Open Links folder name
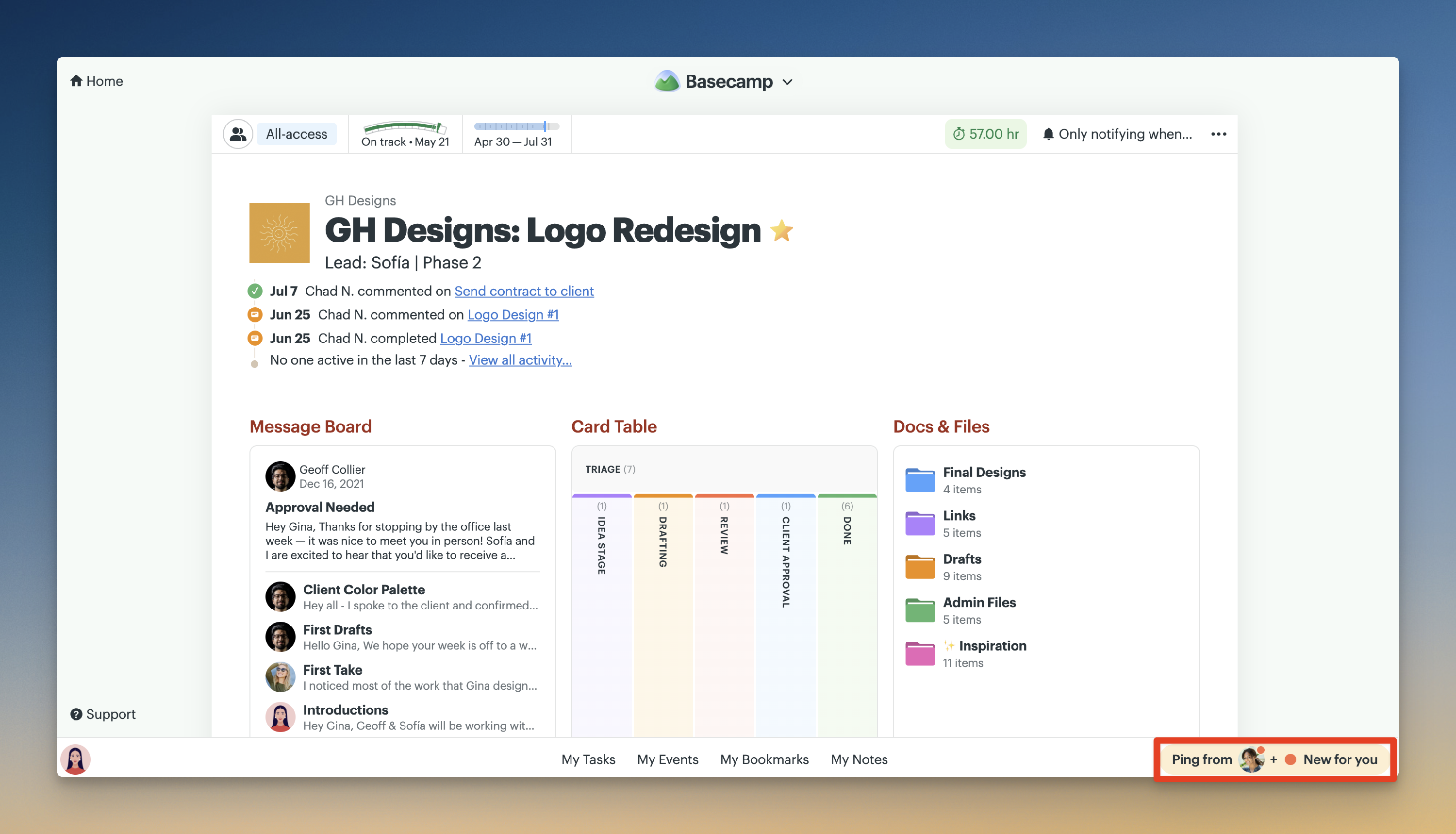The height and width of the screenshot is (834, 1456). coord(959,516)
